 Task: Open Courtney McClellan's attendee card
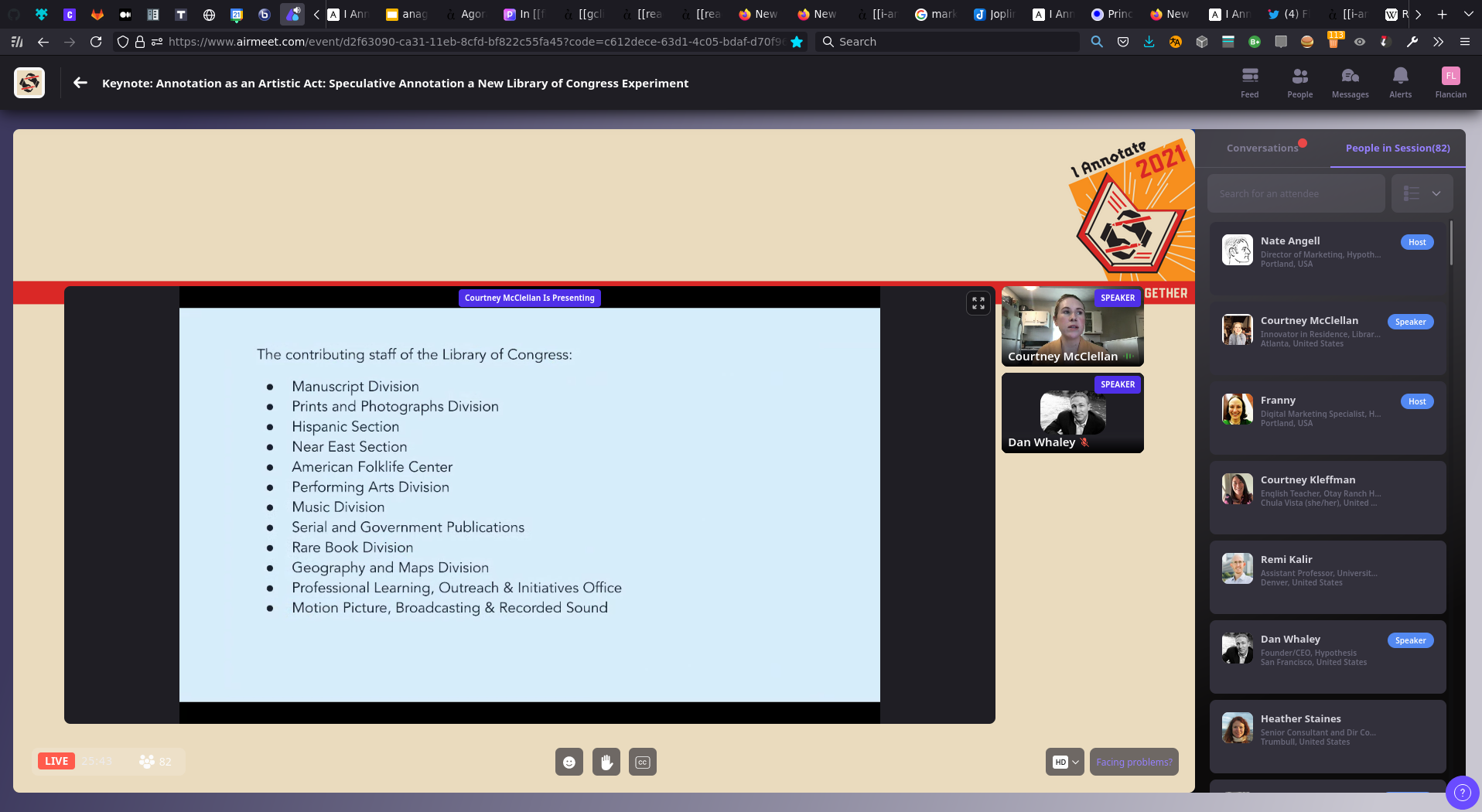pyautogui.click(x=1327, y=338)
